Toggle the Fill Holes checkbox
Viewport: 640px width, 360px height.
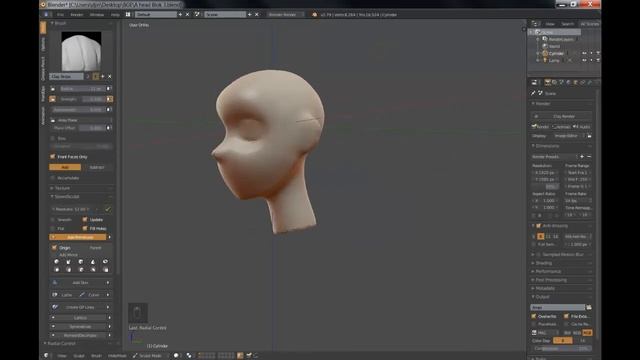[85, 229]
